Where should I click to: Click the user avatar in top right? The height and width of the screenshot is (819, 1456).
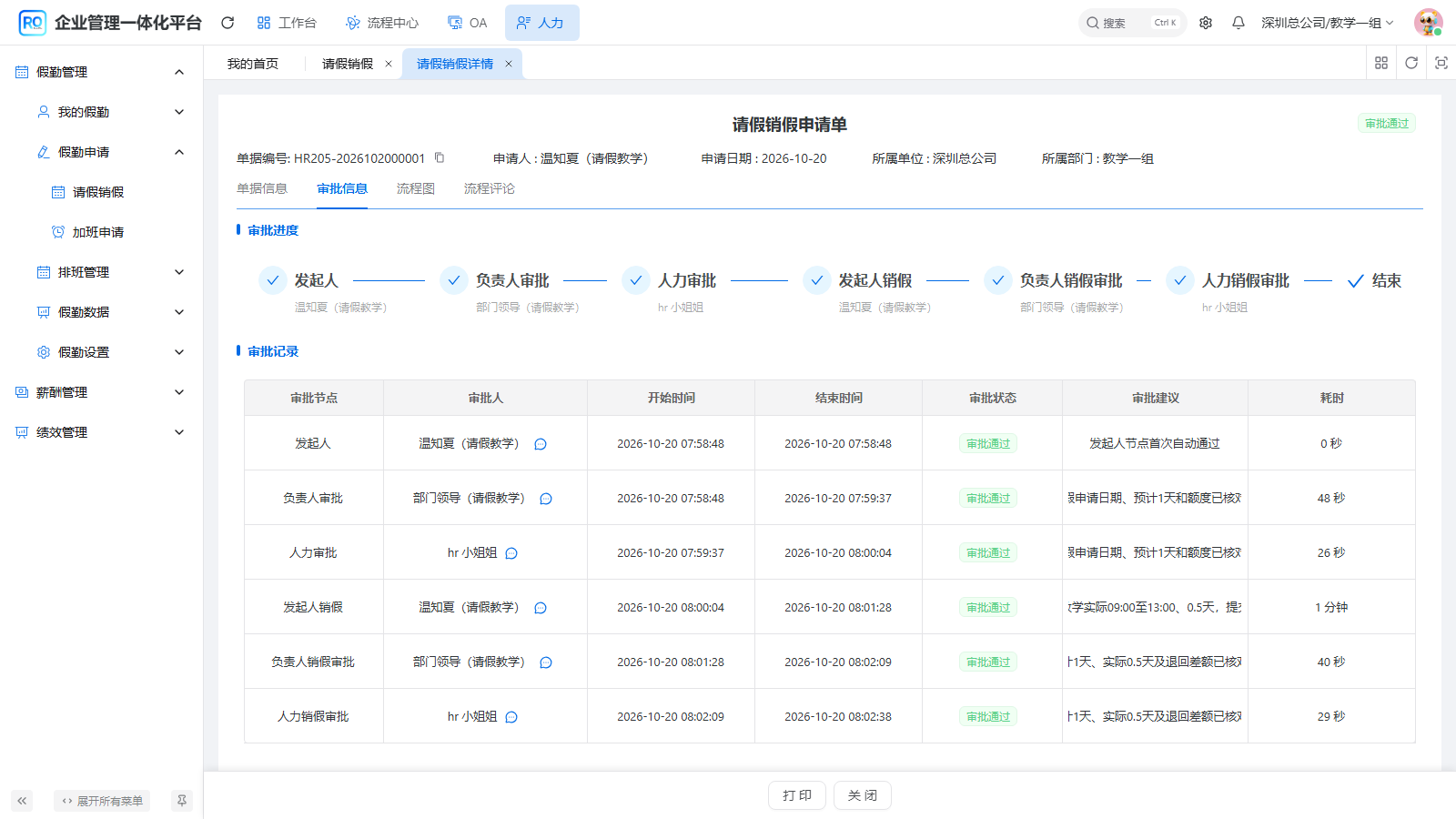[1429, 23]
